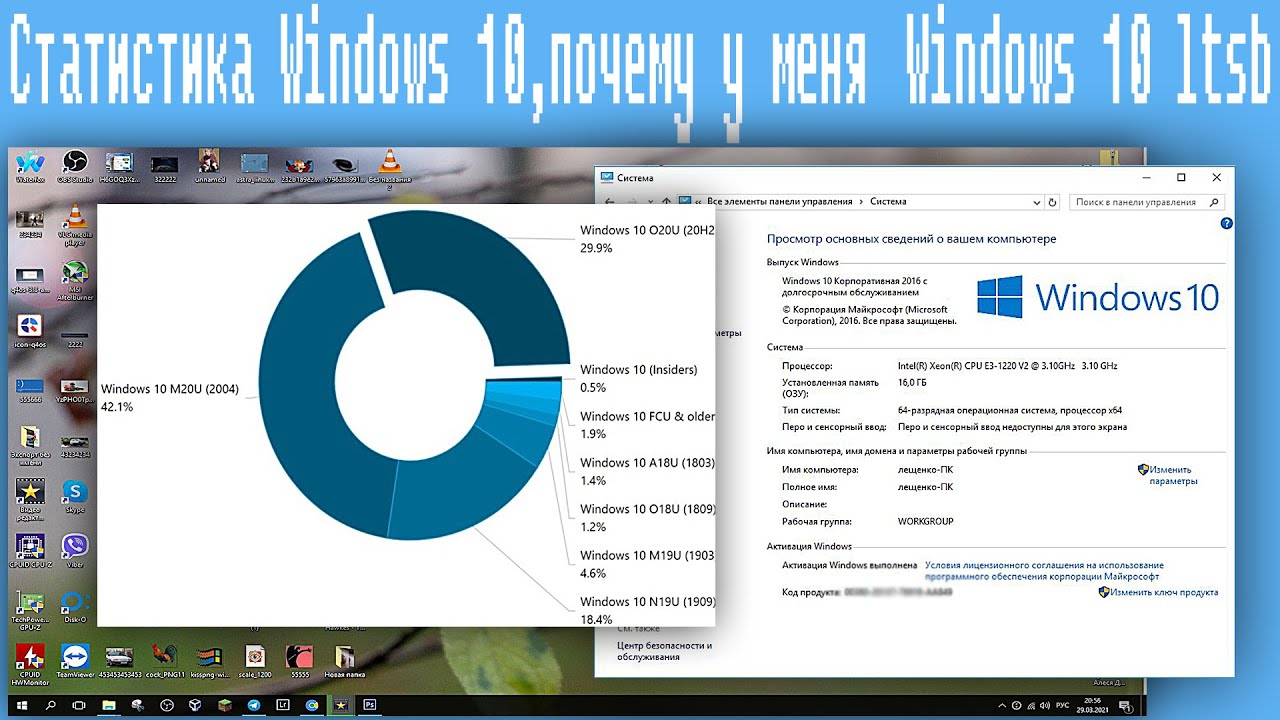Screen dimensions: 1280x720
Task: Open TeamViewer desktop shortcut
Action: [x=75, y=661]
